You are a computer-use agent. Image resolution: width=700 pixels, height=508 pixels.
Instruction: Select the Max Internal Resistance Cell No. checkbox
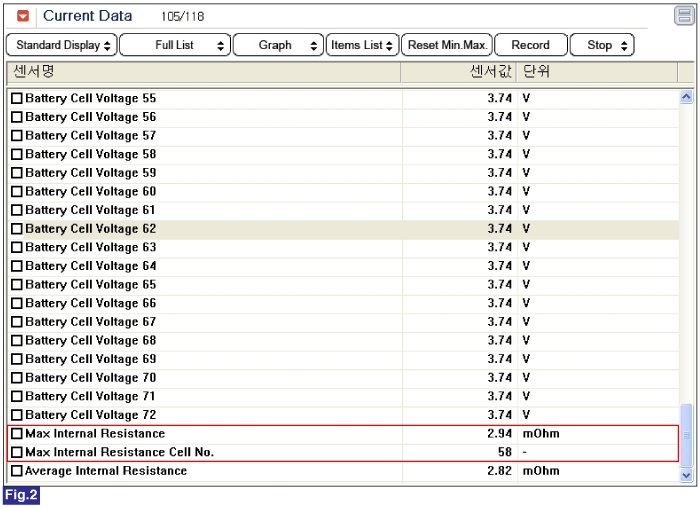[16, 453]
